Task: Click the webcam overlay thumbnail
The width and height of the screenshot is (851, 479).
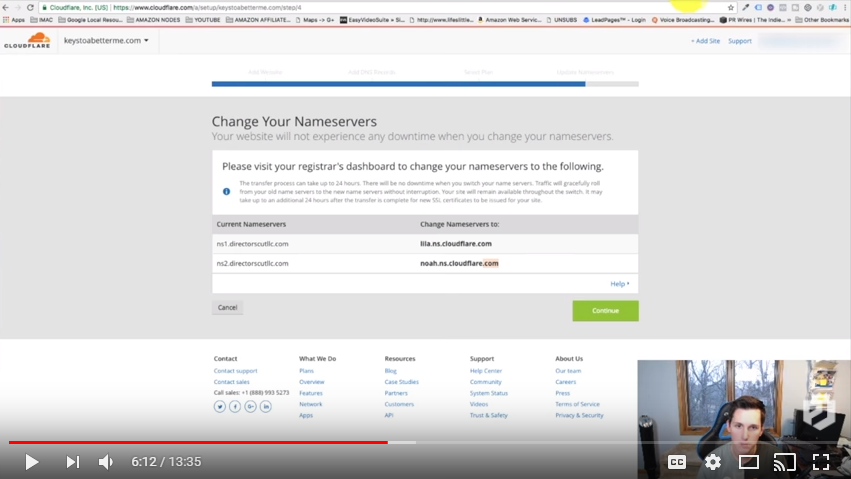Action: tap(744, 419)
